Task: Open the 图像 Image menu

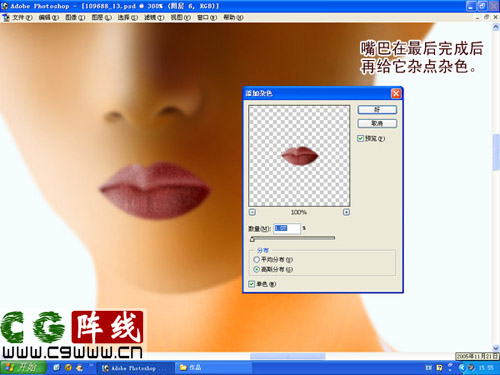Action: coord(75,17)
